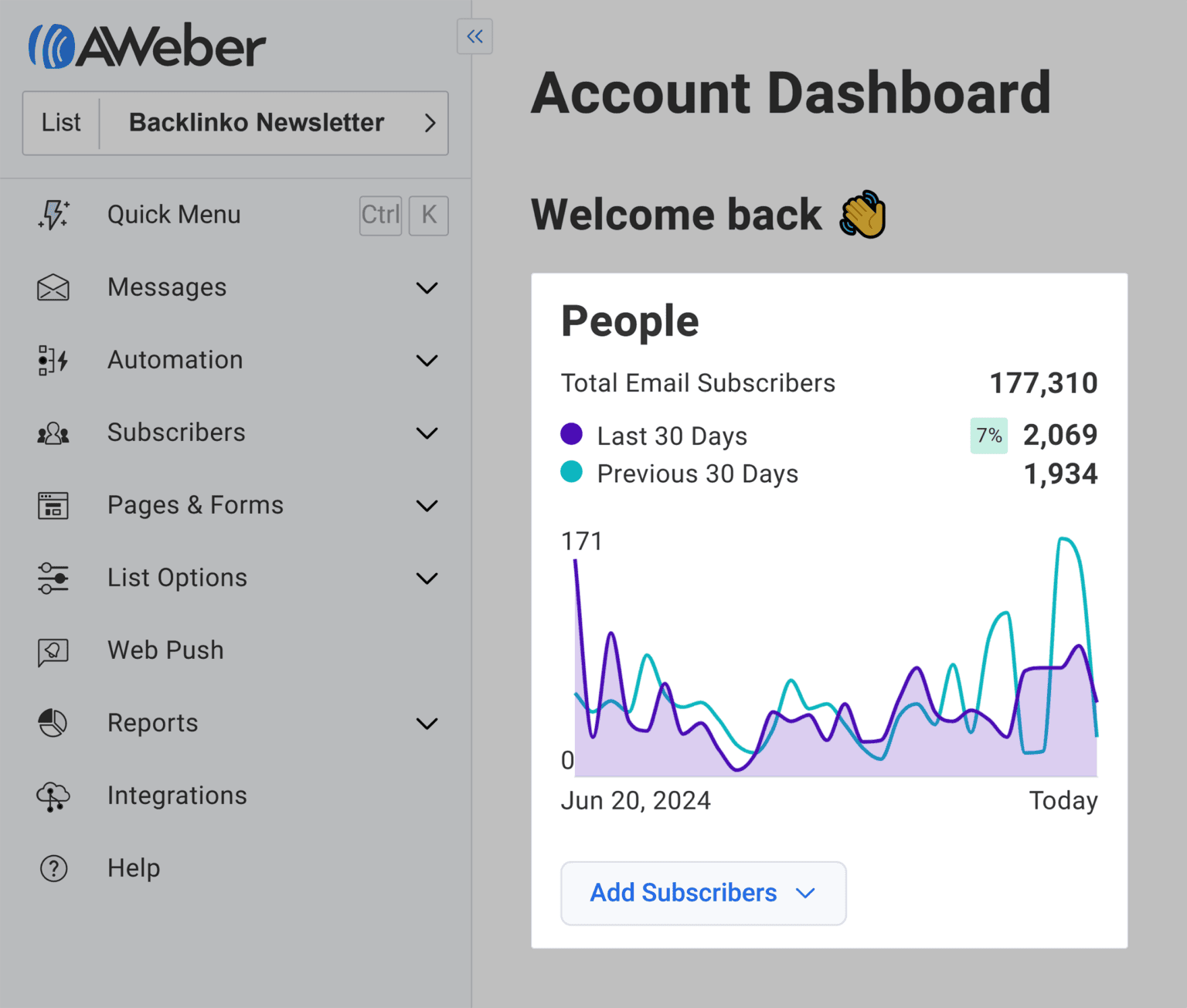This screenshot has height=1008, width=1187.
Task: Click the List Options sliders icon
Action: [53, 578]
